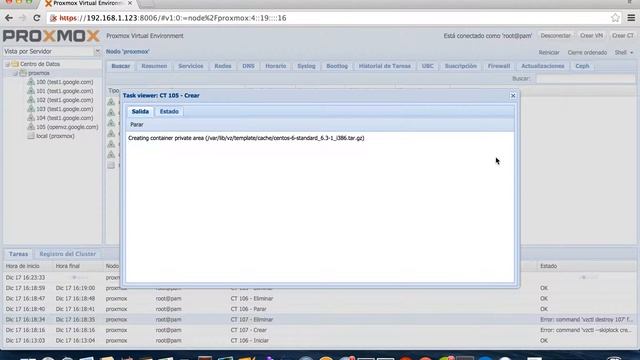640x360 pixels.
Task: Open the Resumen tab
Action: (x=154, y=66)
